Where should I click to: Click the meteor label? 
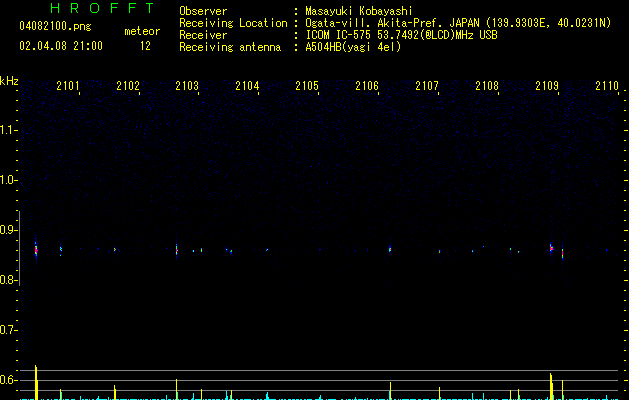(142, 31)
